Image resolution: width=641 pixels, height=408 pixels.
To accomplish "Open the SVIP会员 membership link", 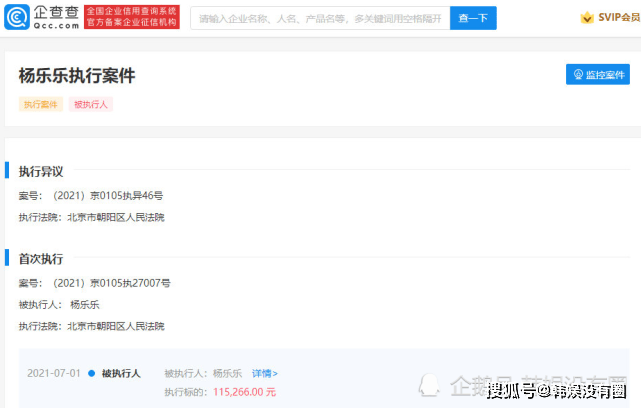I will tap(619, 17).
